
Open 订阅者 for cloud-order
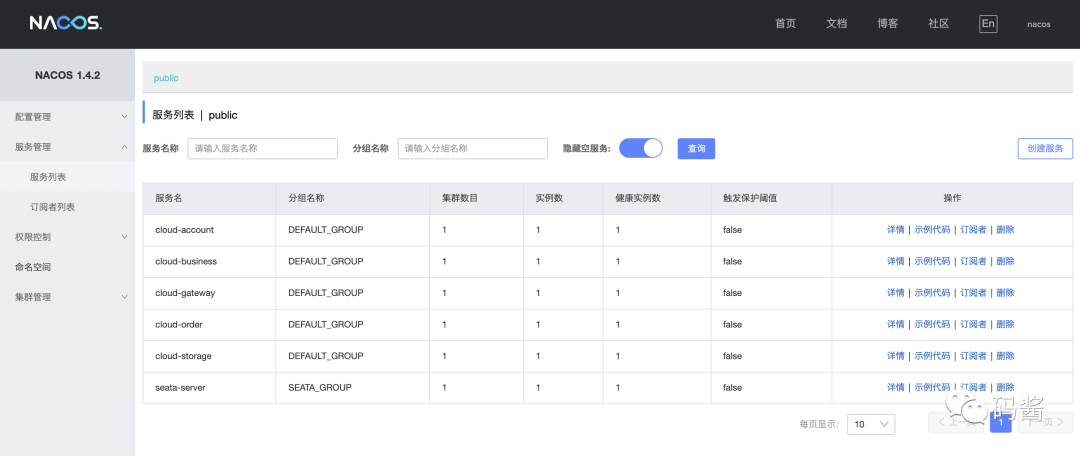[x=973, y=324]
